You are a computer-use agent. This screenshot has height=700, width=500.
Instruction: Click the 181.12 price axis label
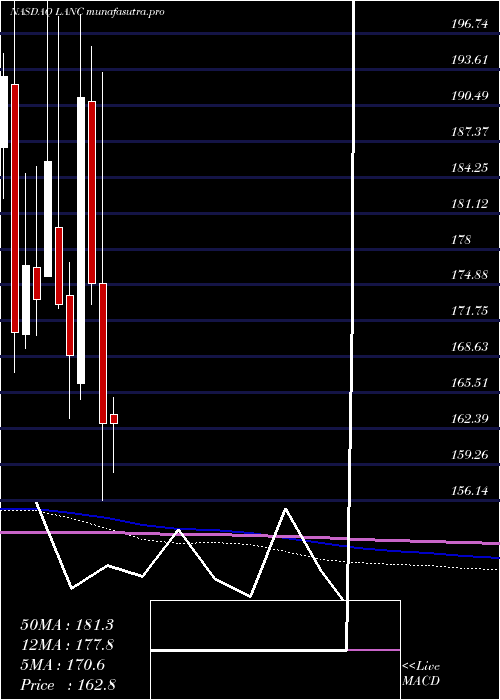tap(470, 204)
